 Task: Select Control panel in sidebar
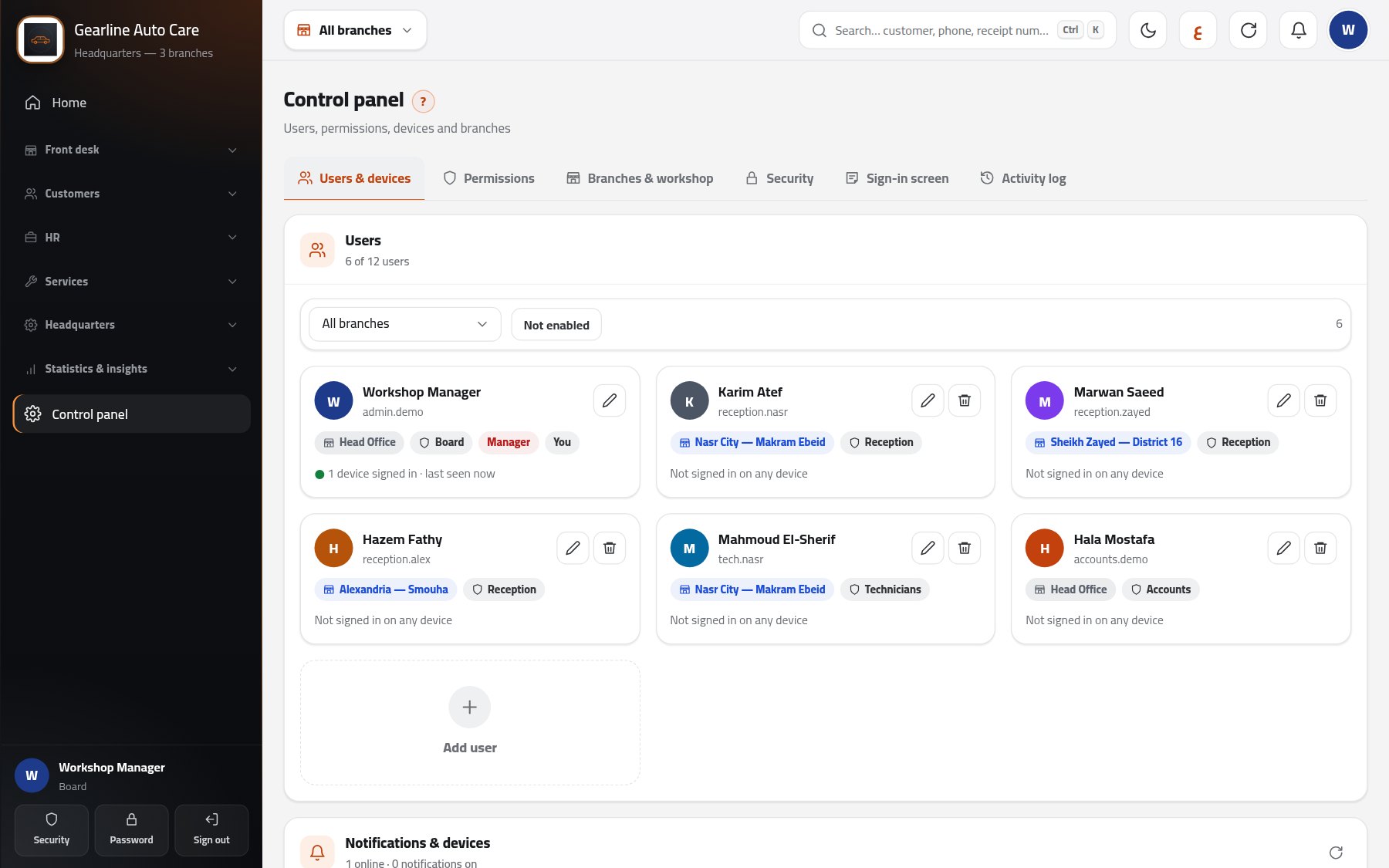tap(131, 414)
